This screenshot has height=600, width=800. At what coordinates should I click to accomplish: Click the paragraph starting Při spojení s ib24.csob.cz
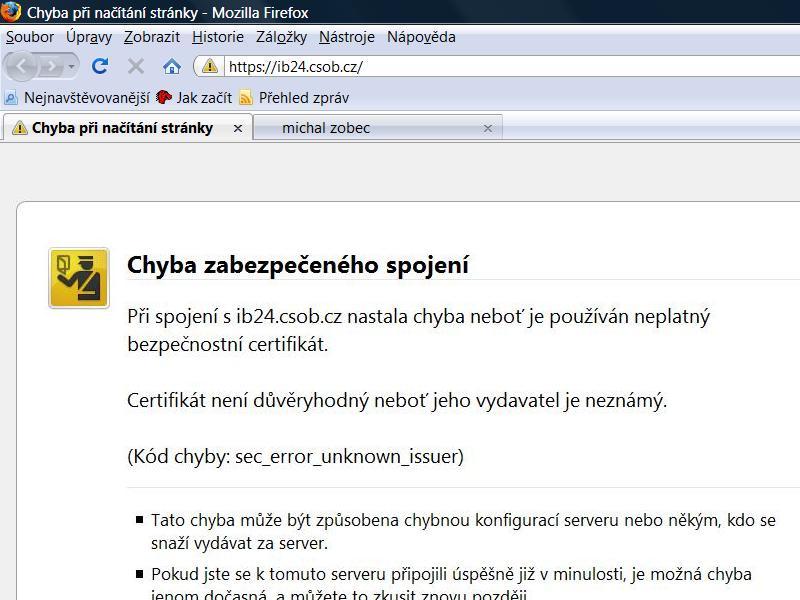pyautogui.click(x=418, y=330)
